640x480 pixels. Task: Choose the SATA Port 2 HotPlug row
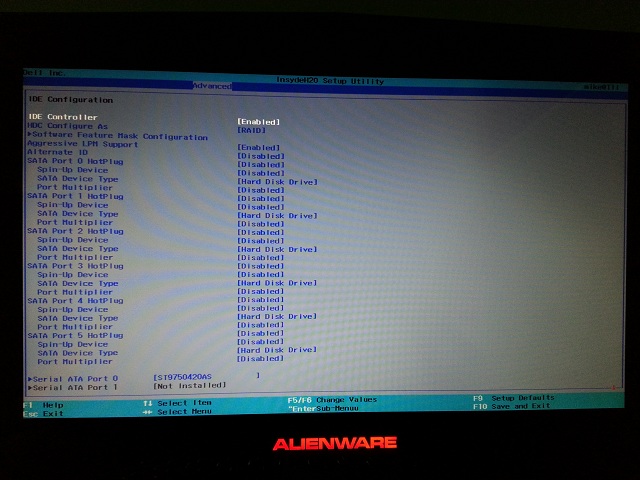point(75,231)
